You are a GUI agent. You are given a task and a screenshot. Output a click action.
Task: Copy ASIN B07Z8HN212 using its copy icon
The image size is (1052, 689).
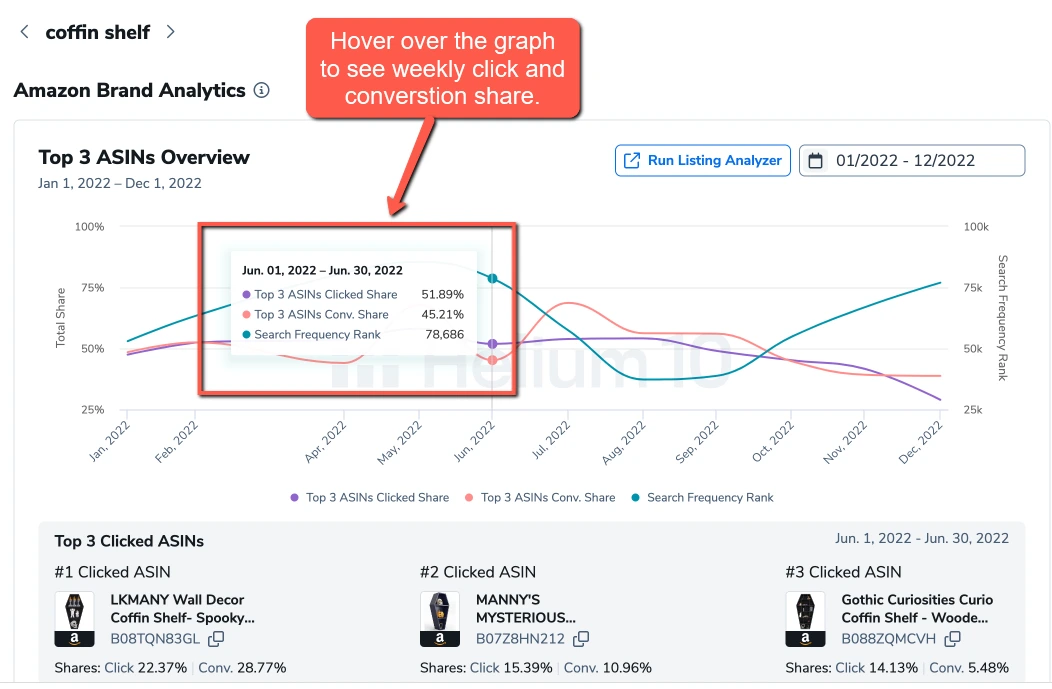[581, 639]
